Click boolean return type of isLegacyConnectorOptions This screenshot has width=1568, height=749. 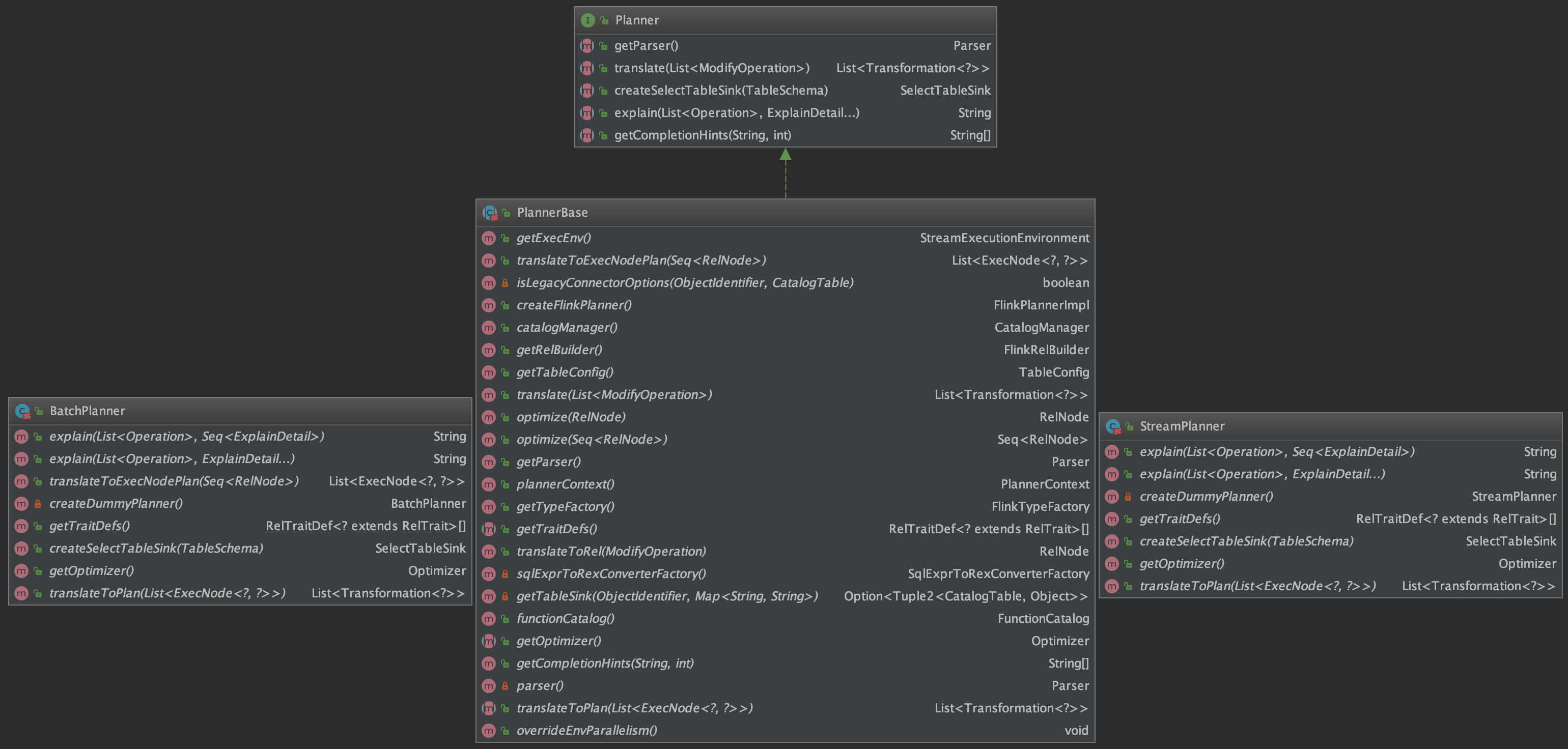click(x=1066, y=283)
